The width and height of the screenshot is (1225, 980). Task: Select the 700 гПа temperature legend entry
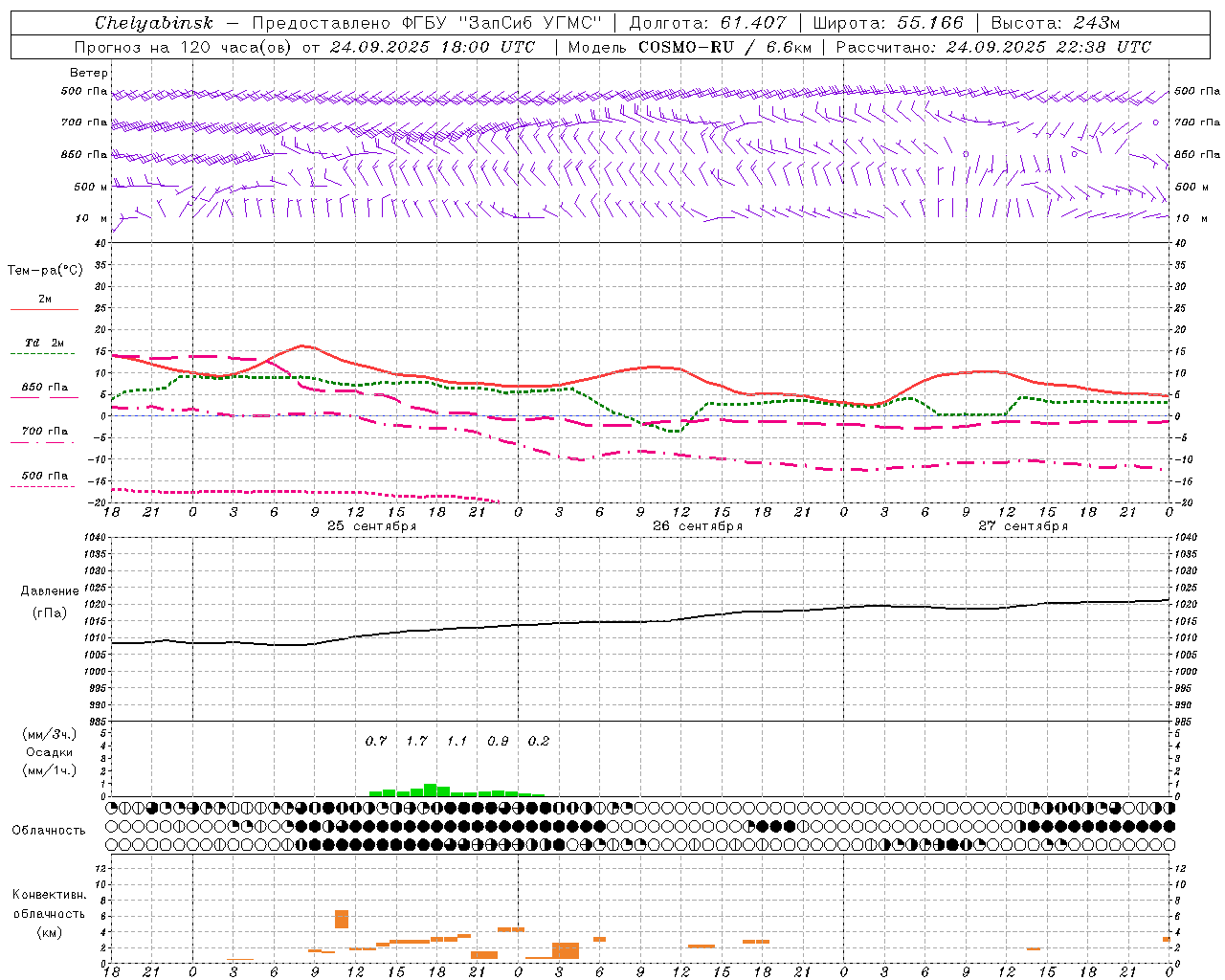click(44, 432)
